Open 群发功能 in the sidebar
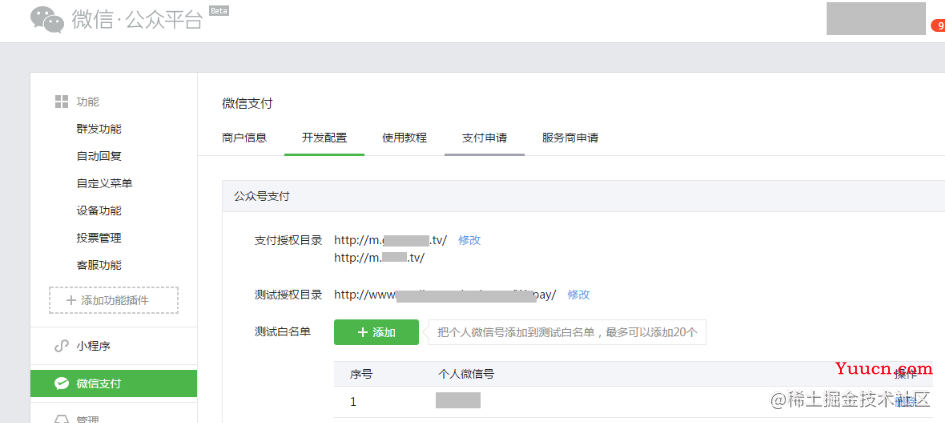This screenshot has height=423, width=945. pos(99,129)
